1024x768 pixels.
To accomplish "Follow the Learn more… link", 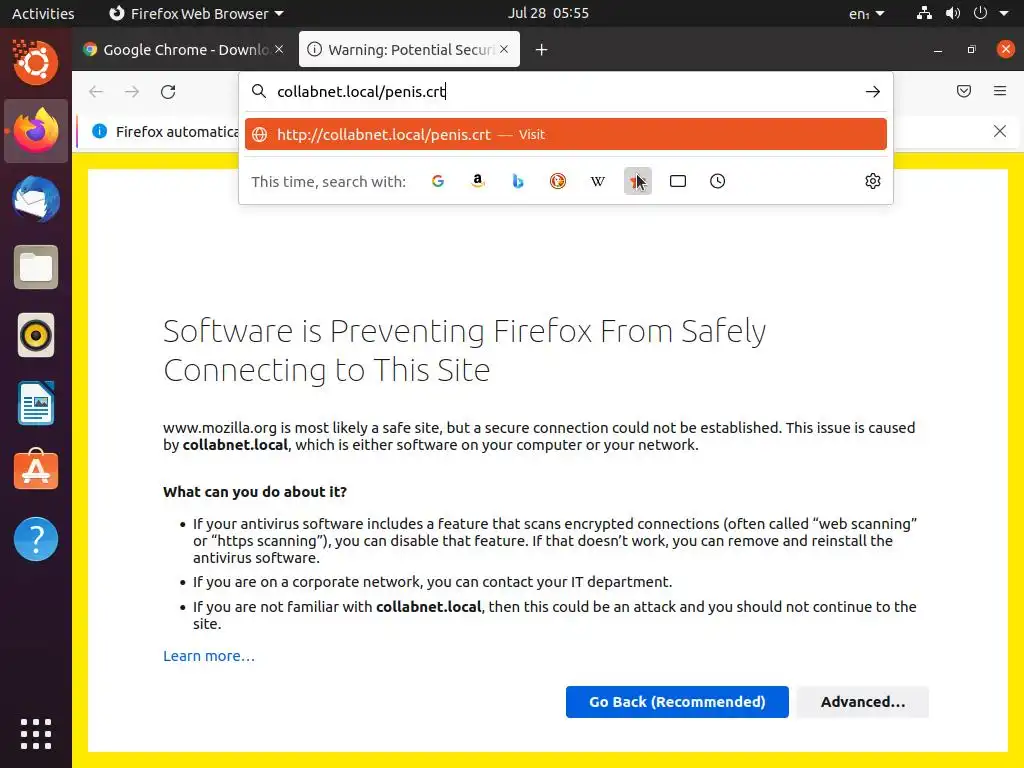I will pos(209,656).
